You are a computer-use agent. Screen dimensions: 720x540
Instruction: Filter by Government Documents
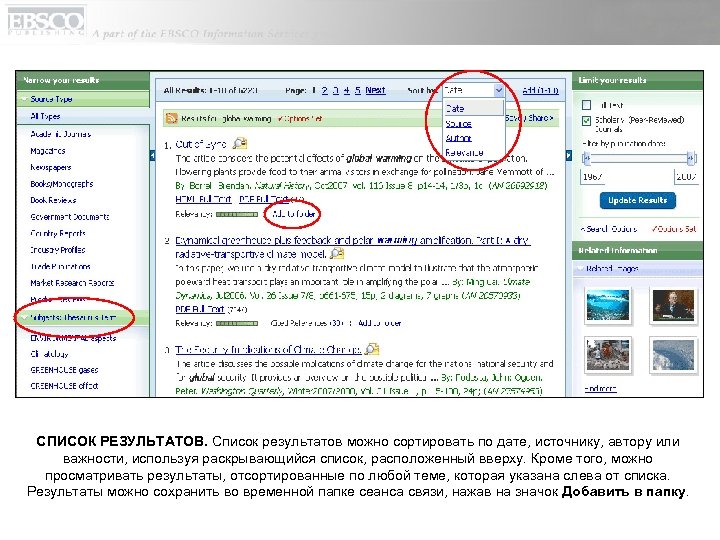70,217
